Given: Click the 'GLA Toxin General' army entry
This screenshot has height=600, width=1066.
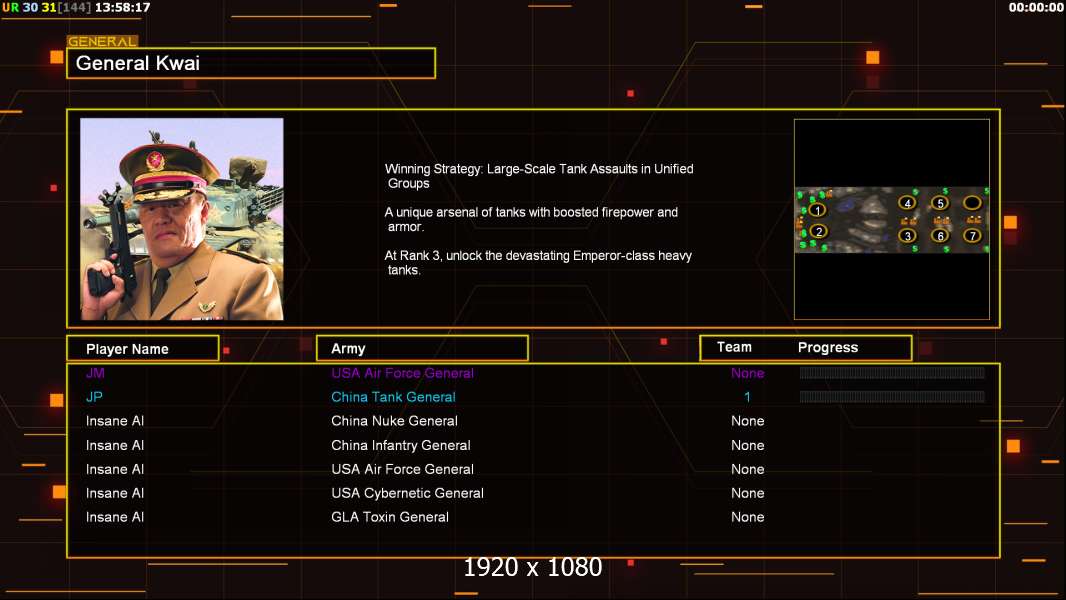Looking at the screenshot, I should coord(390,517).
